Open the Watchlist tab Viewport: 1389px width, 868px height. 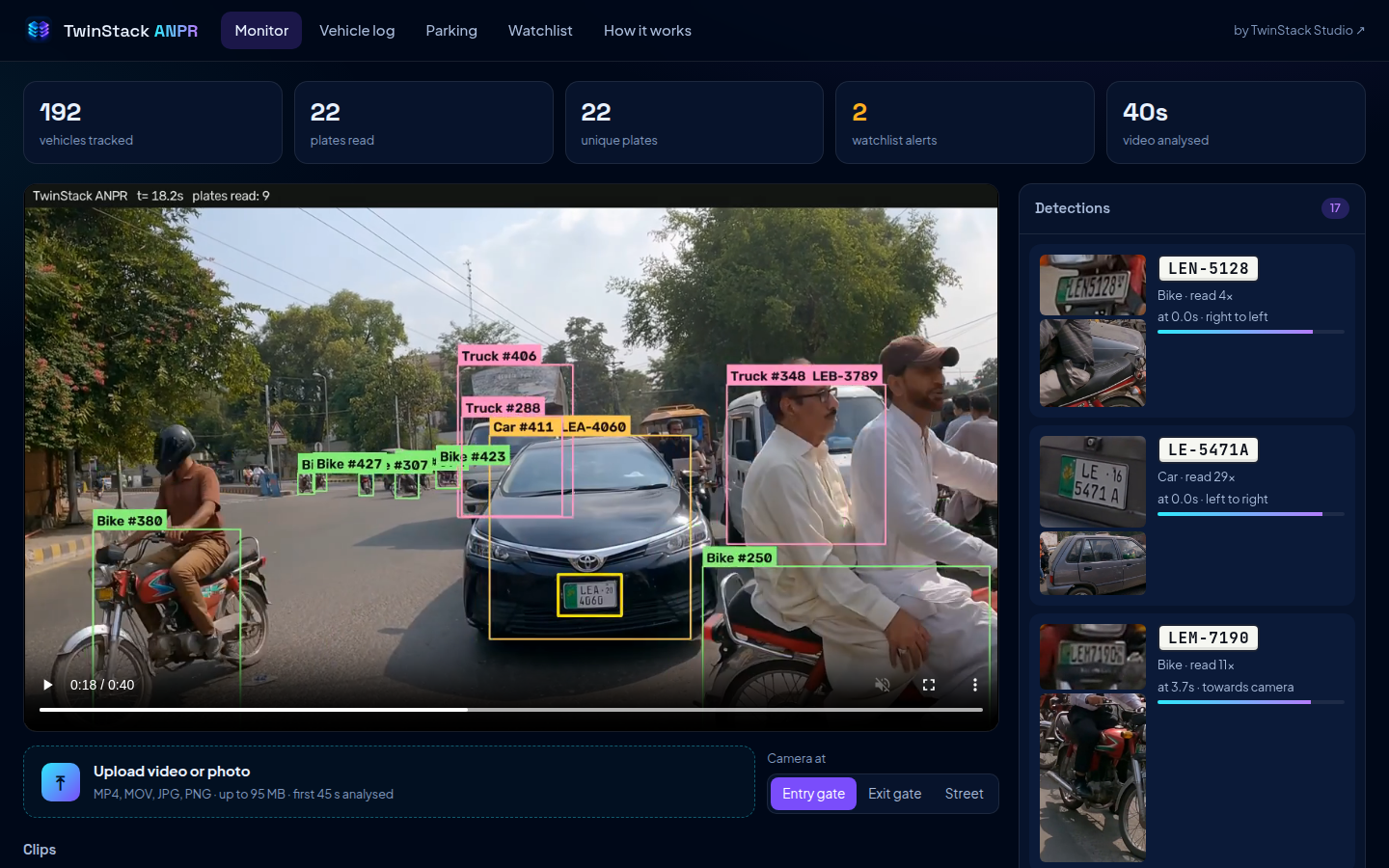click(540, 31)
